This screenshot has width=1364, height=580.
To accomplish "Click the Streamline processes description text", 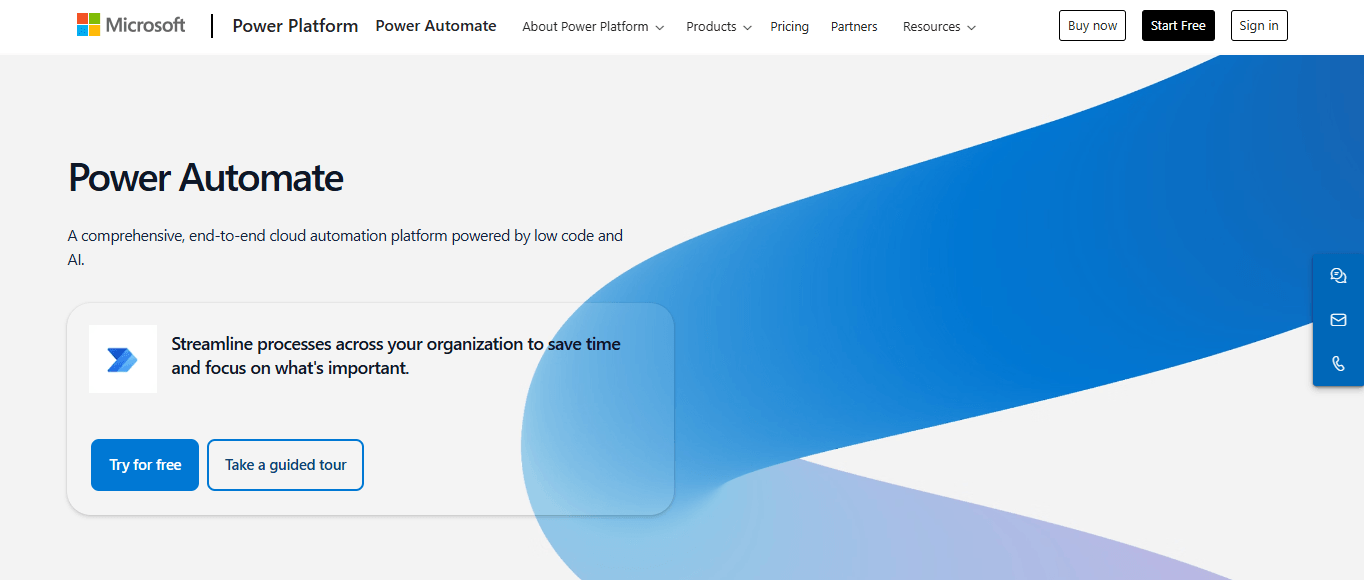I will [x=396, y=356].
